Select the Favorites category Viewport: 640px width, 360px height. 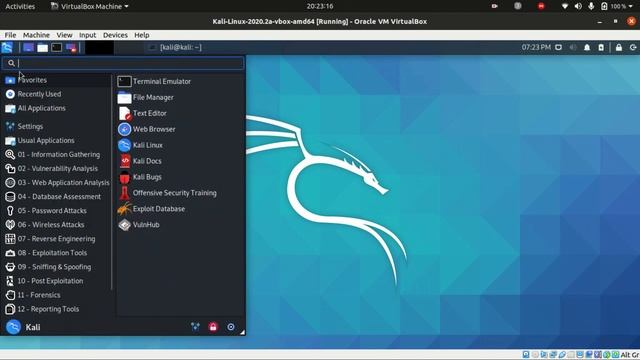[56, 80]
